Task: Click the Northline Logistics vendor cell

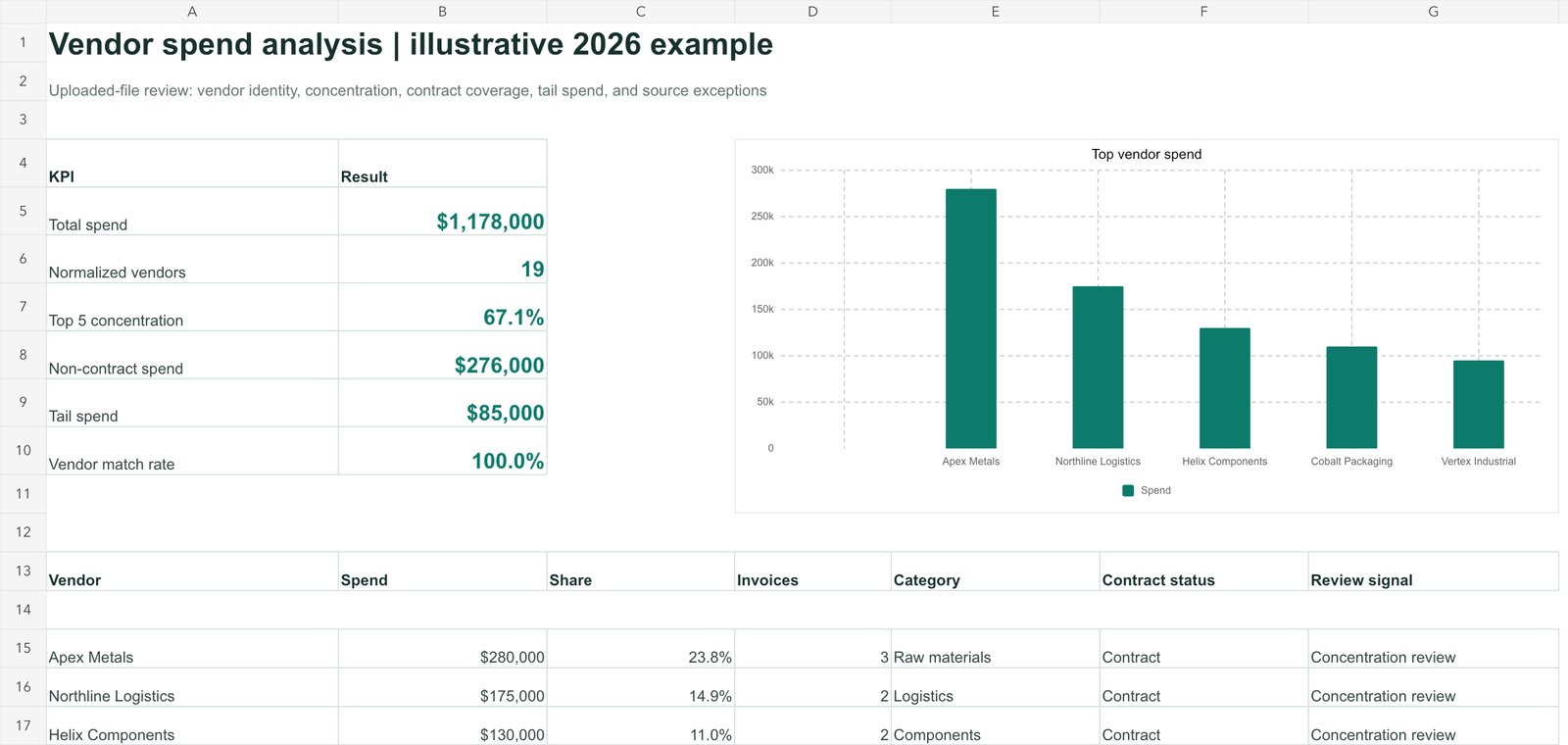Action: coord(192,687)
